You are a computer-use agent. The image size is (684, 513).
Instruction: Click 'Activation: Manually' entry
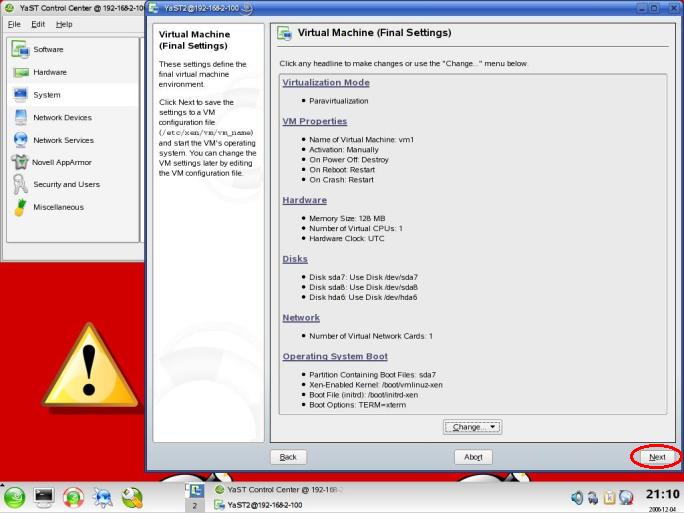pos(344,150)
